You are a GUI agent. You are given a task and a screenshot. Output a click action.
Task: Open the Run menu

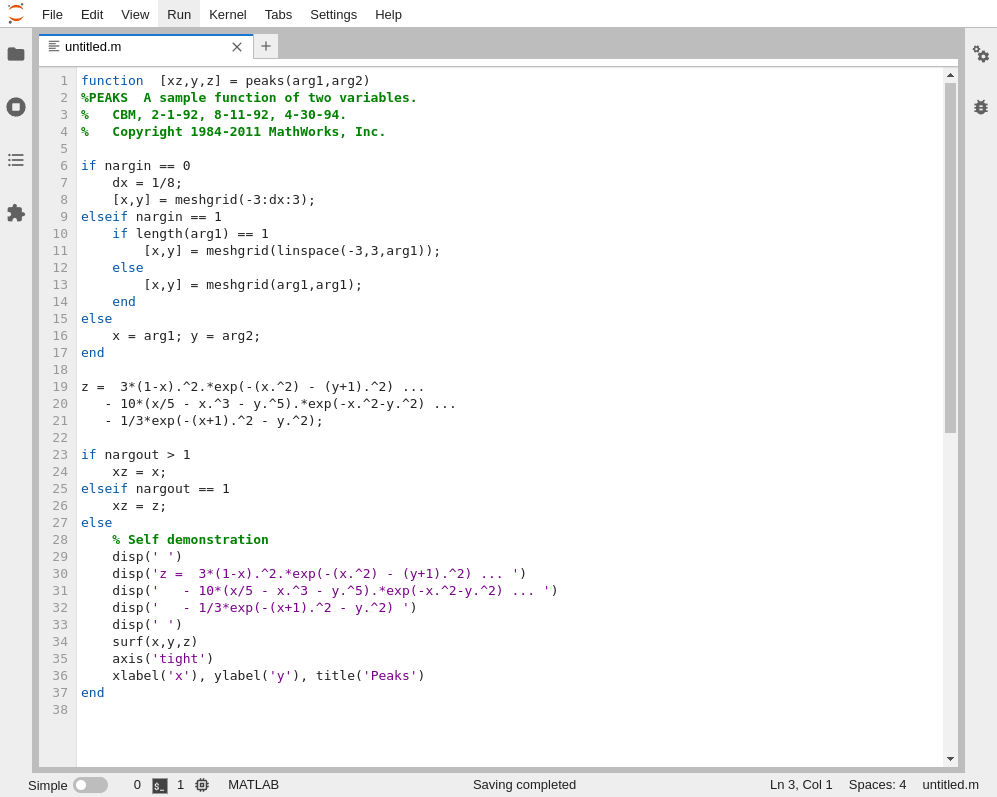[x=178, y=14]
